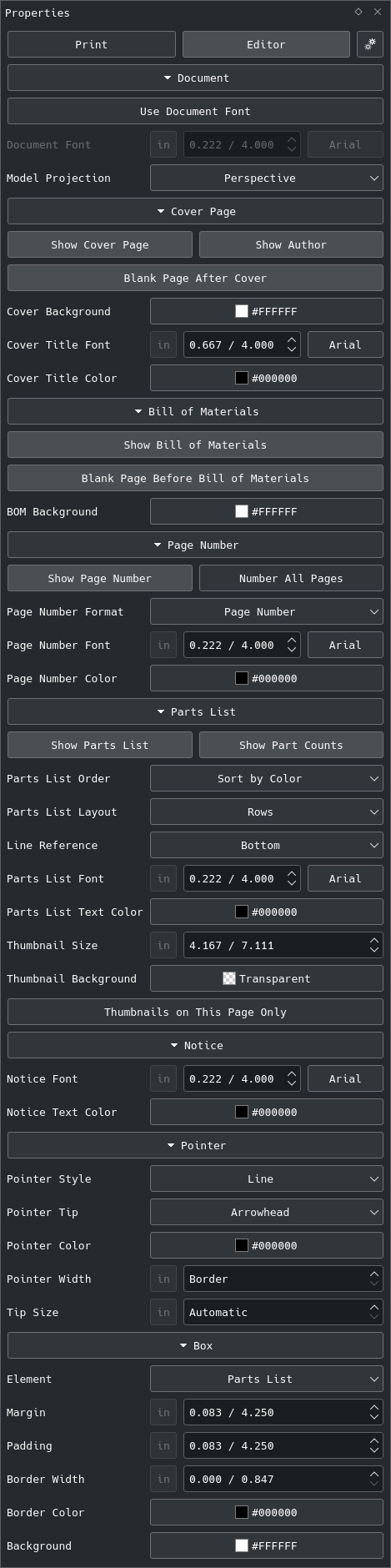Open the Line Reference dropdown
This screenshot has width=391, height=1568.
pyautogui.click(x=267, y=845)
